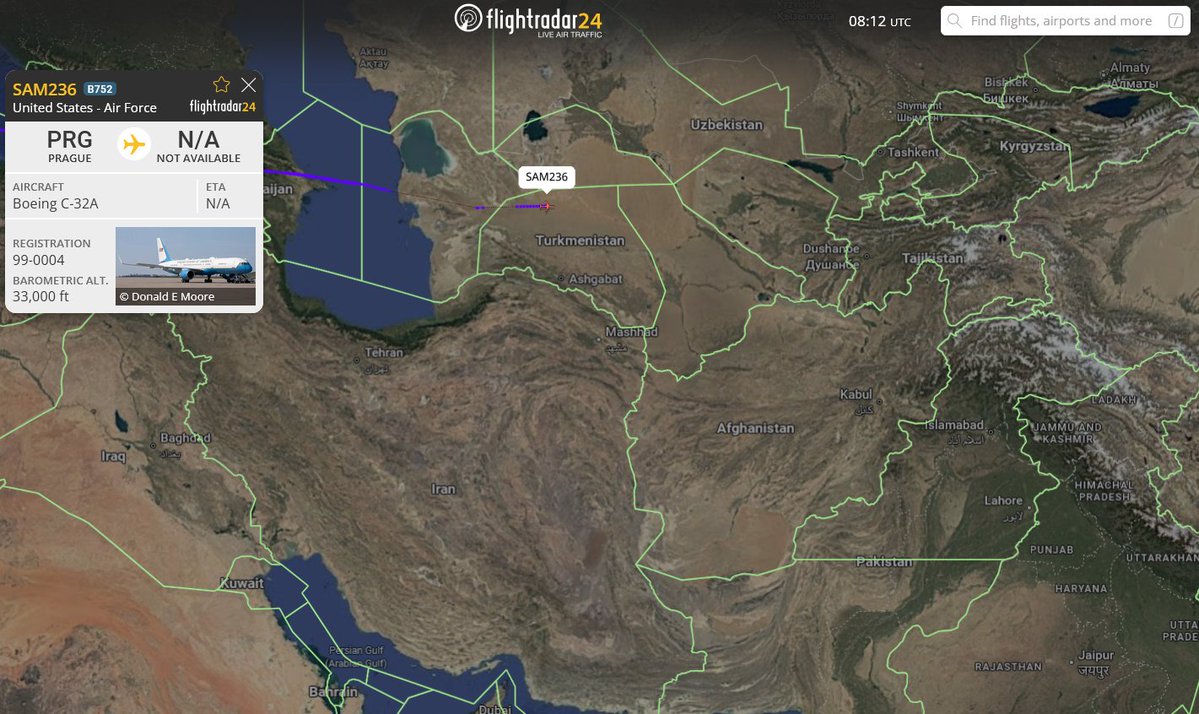Image resolution: width=1199 pixels, height=714 pixels.
Task: Click the Jaipur city label
Action: pyautogui.click(x=1096, y=655)
